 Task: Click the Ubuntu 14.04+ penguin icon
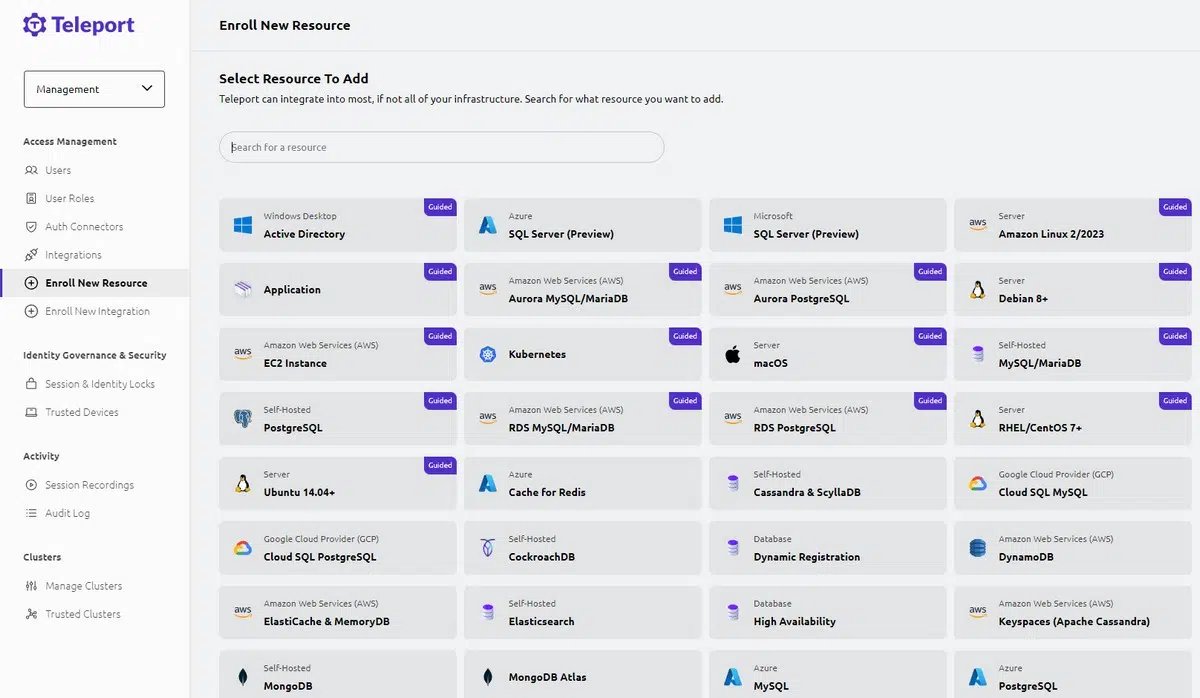coord(242,484)
